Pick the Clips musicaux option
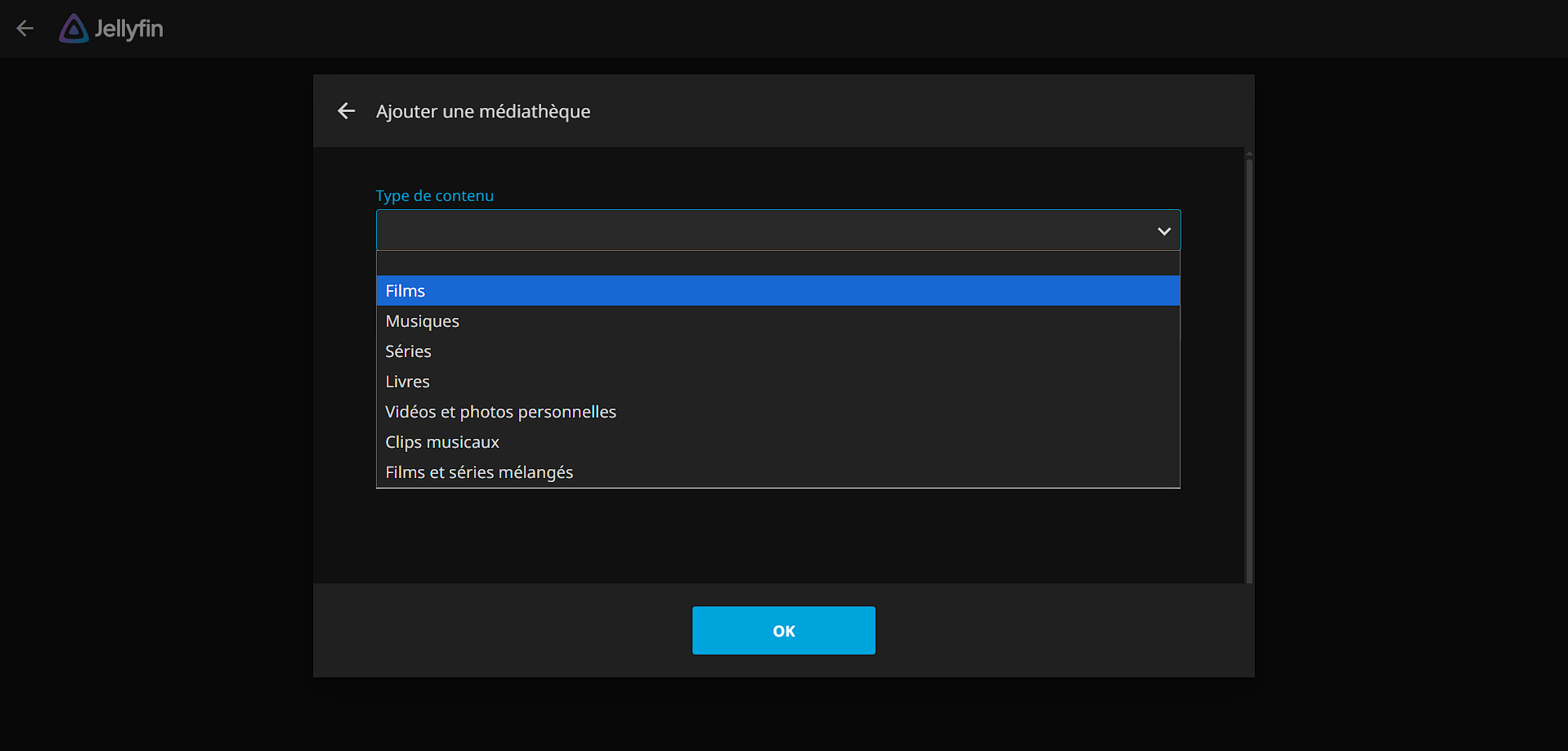This screenshot has height=751, width=1568. [442, 442]
